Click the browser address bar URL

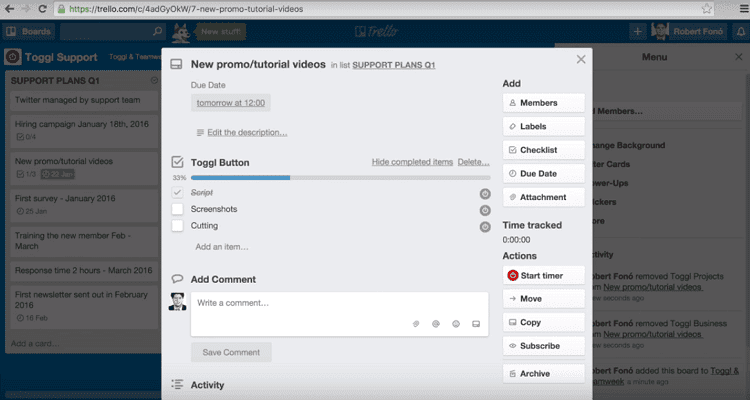(x=186, y=9)
